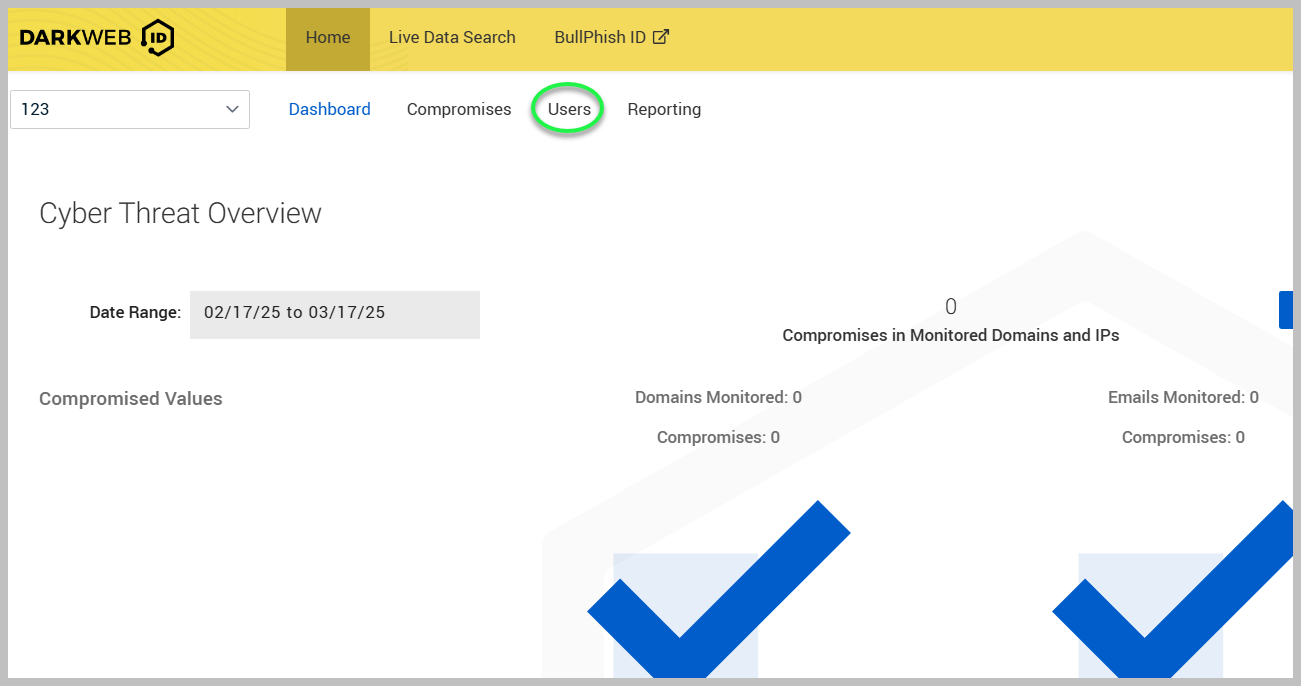Open the Home tab

coord(328,38)
